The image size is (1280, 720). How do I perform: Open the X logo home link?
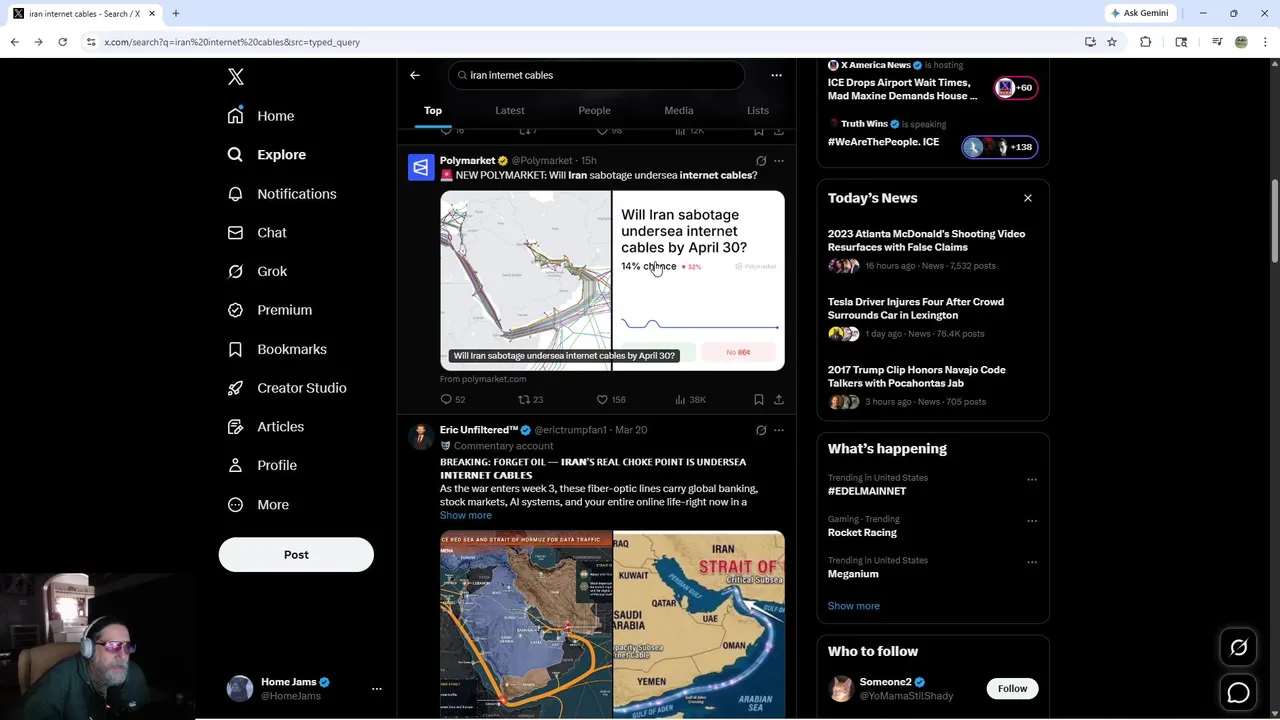tap(236, 77)
